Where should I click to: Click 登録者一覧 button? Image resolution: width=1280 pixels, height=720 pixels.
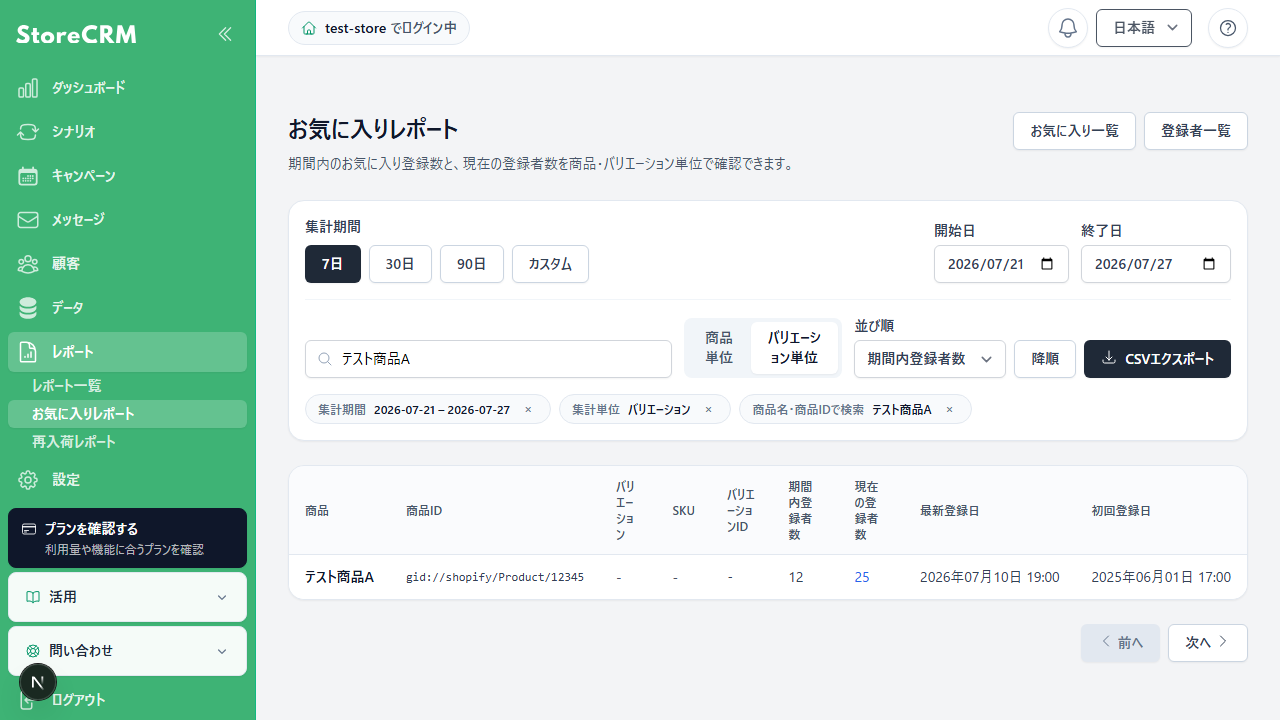1196,131
